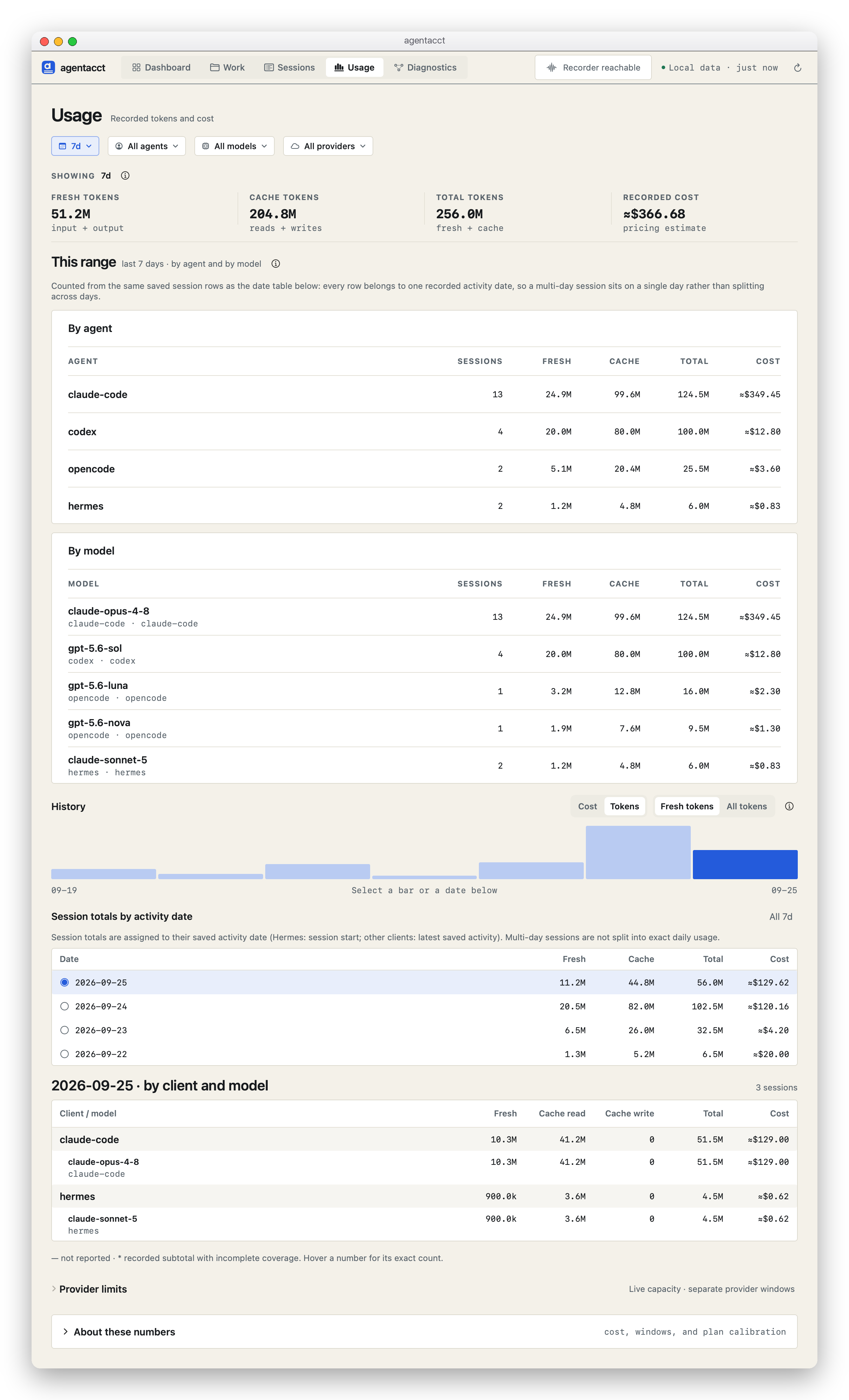Screen dimensions: 849x1400
Task: Click the gpt-5.6-sol model row
Action: coord(424,654)
